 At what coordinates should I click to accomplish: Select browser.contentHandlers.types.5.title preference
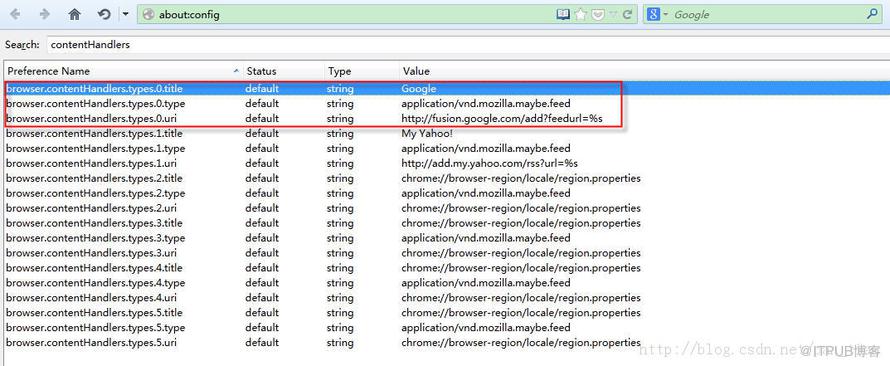[x=94, y=313]
